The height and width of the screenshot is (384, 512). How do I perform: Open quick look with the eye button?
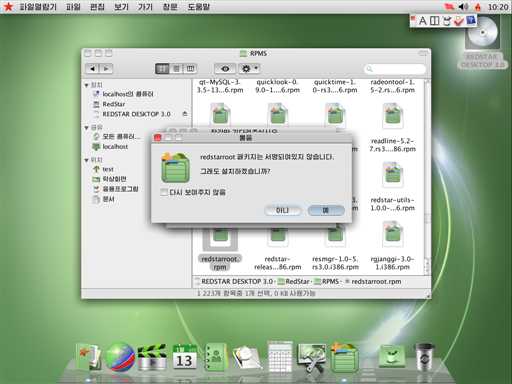[225, 69]
